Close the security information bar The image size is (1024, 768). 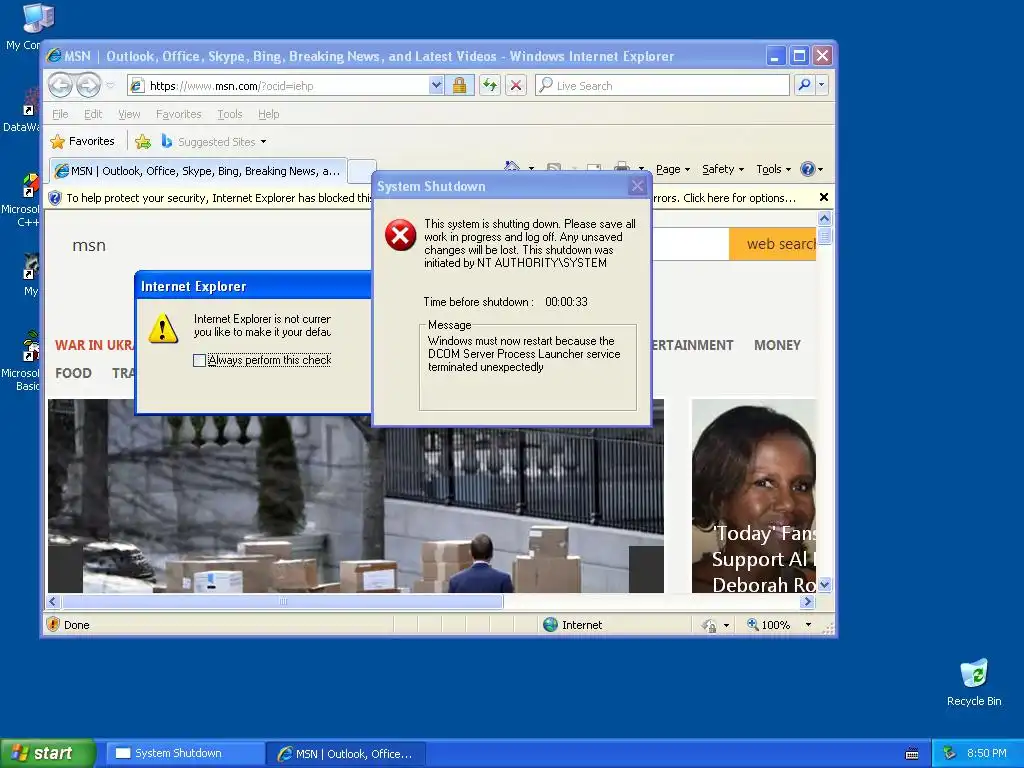pos(824,197)
